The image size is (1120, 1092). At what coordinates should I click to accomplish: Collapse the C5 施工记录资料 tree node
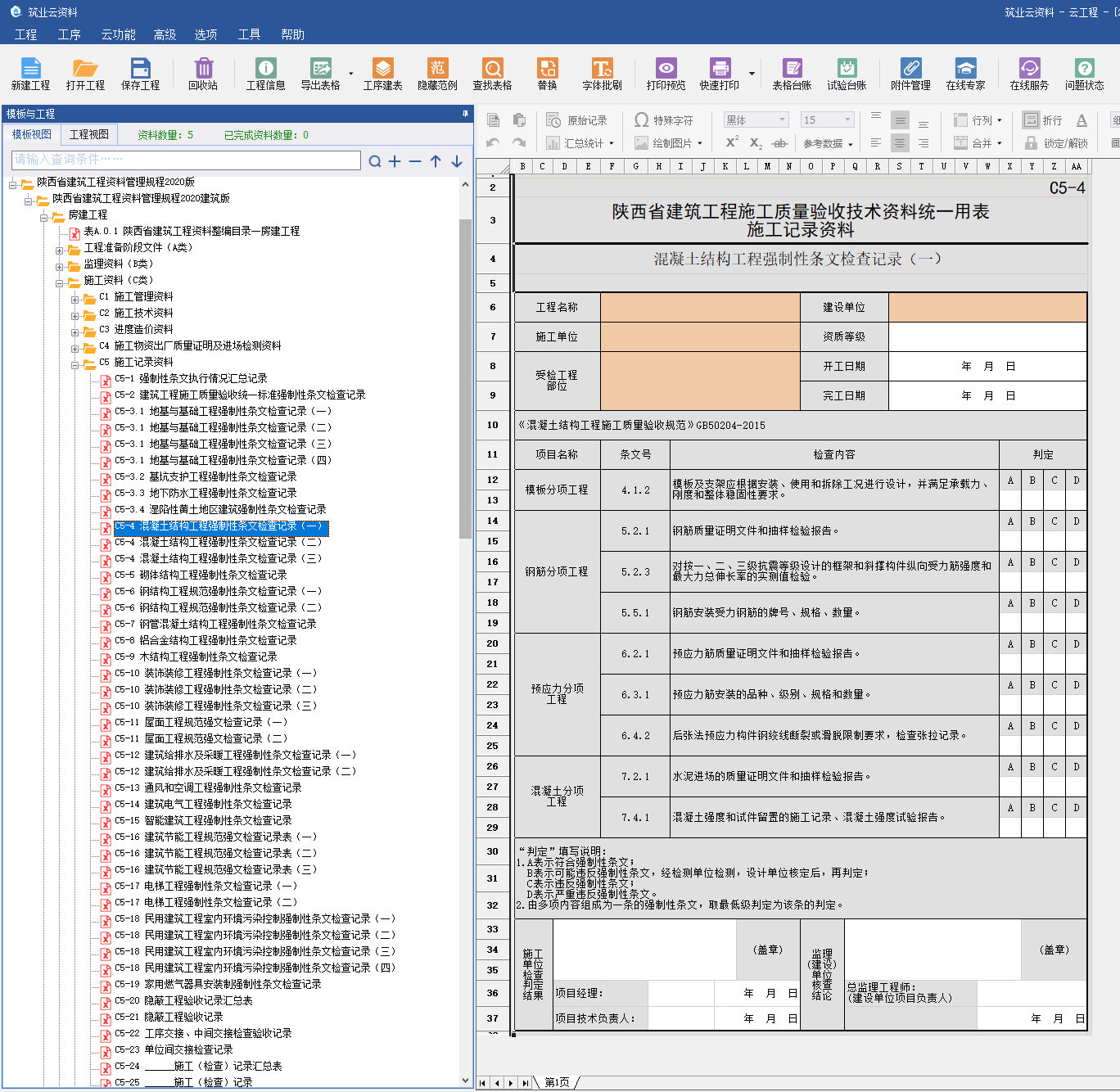coord(75,365)
